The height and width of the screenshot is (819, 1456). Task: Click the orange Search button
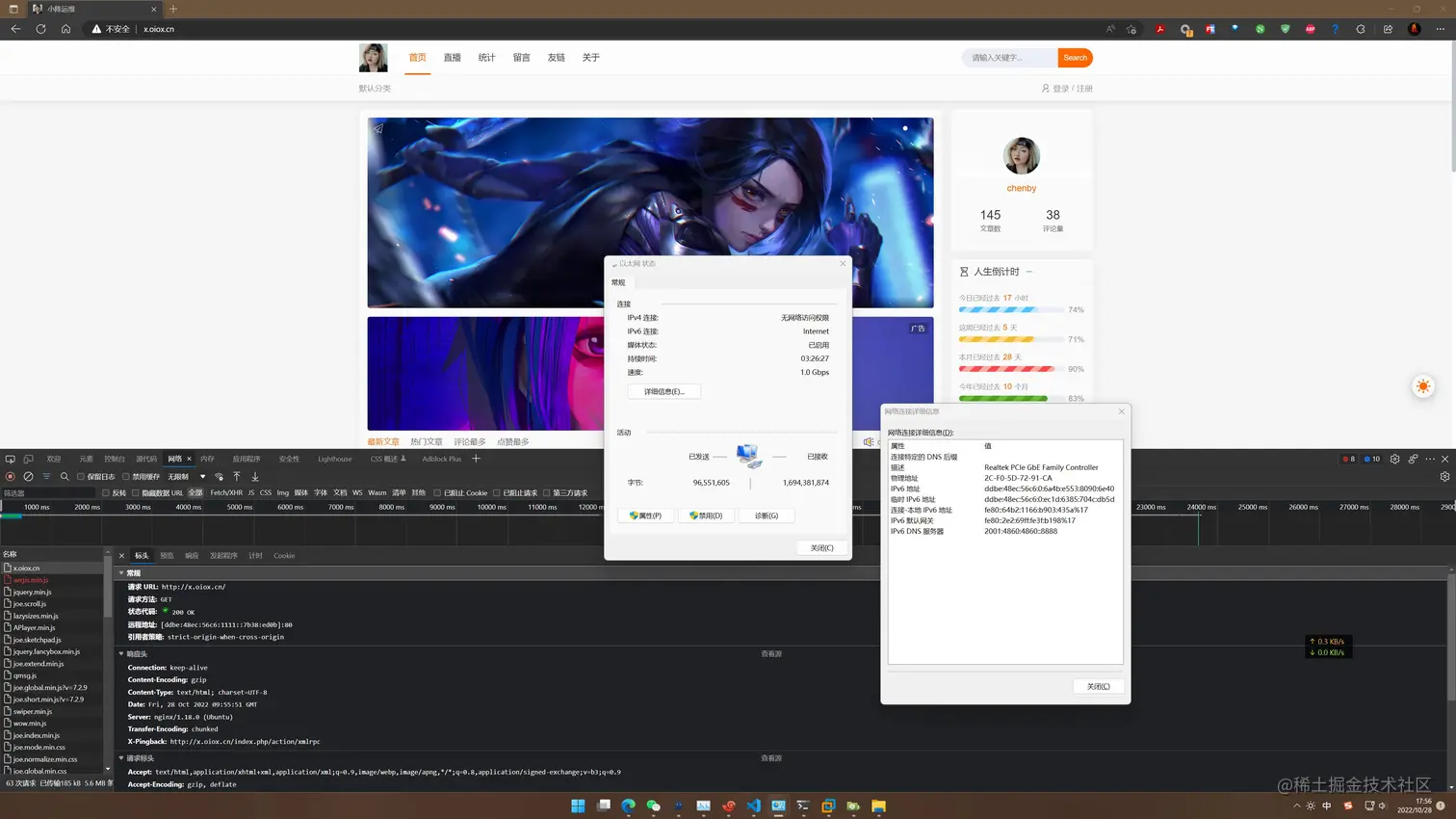[1075, 58]
